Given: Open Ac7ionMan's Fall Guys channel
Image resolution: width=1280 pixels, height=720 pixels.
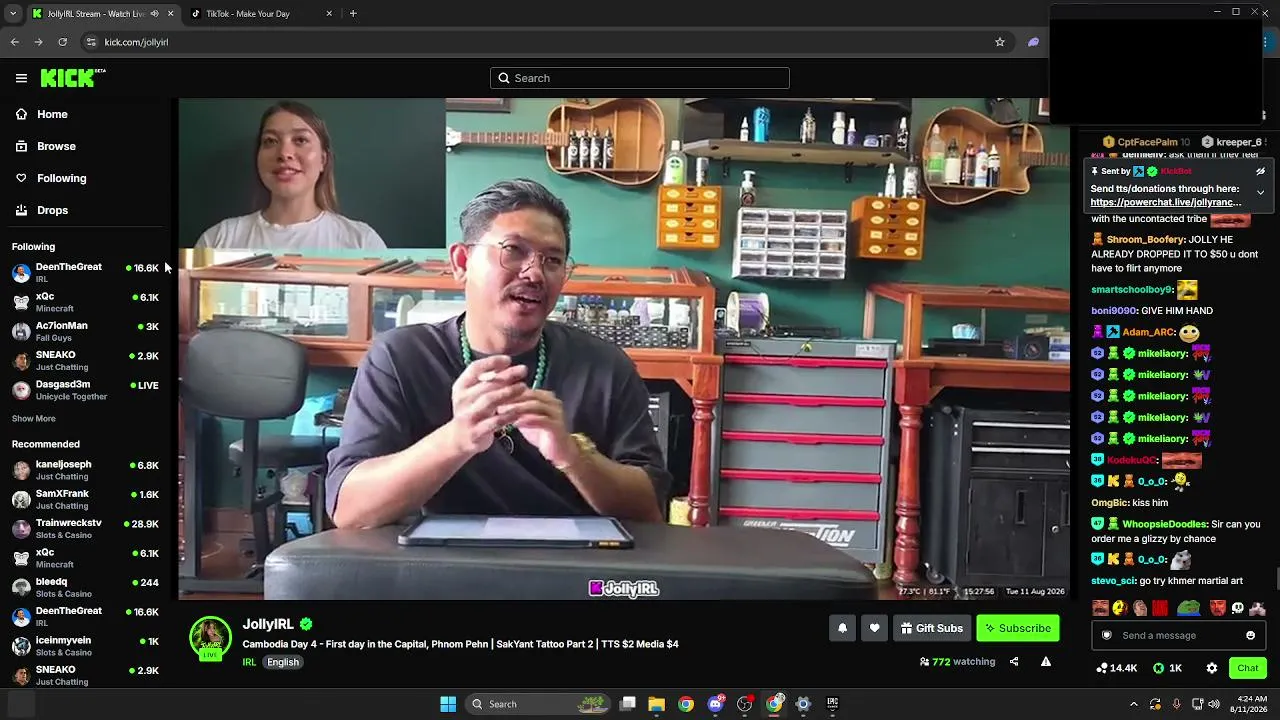Looking at the screenshot, I should point(85,331).
